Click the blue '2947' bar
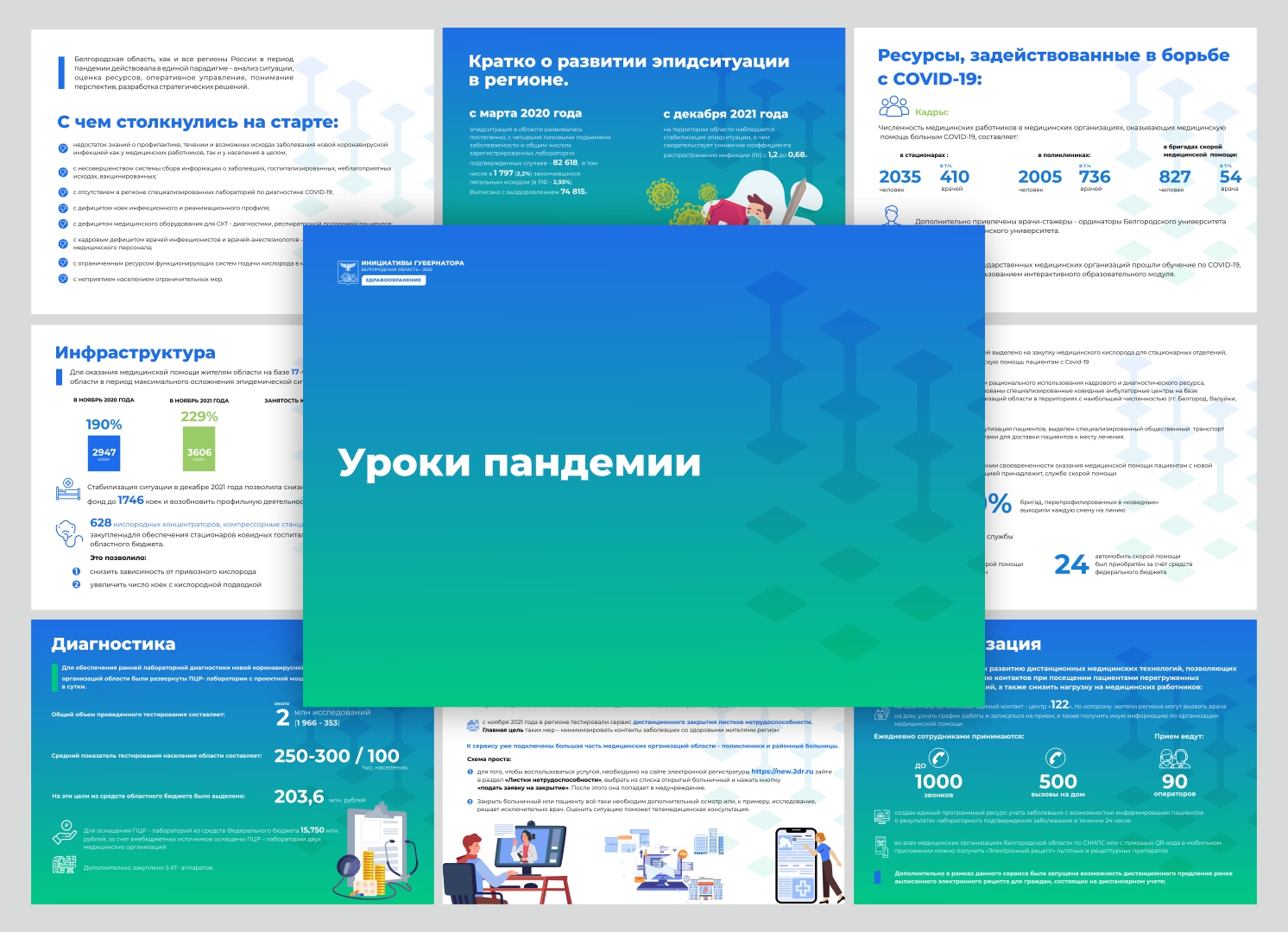The image size is (1288, 932). 104,454
